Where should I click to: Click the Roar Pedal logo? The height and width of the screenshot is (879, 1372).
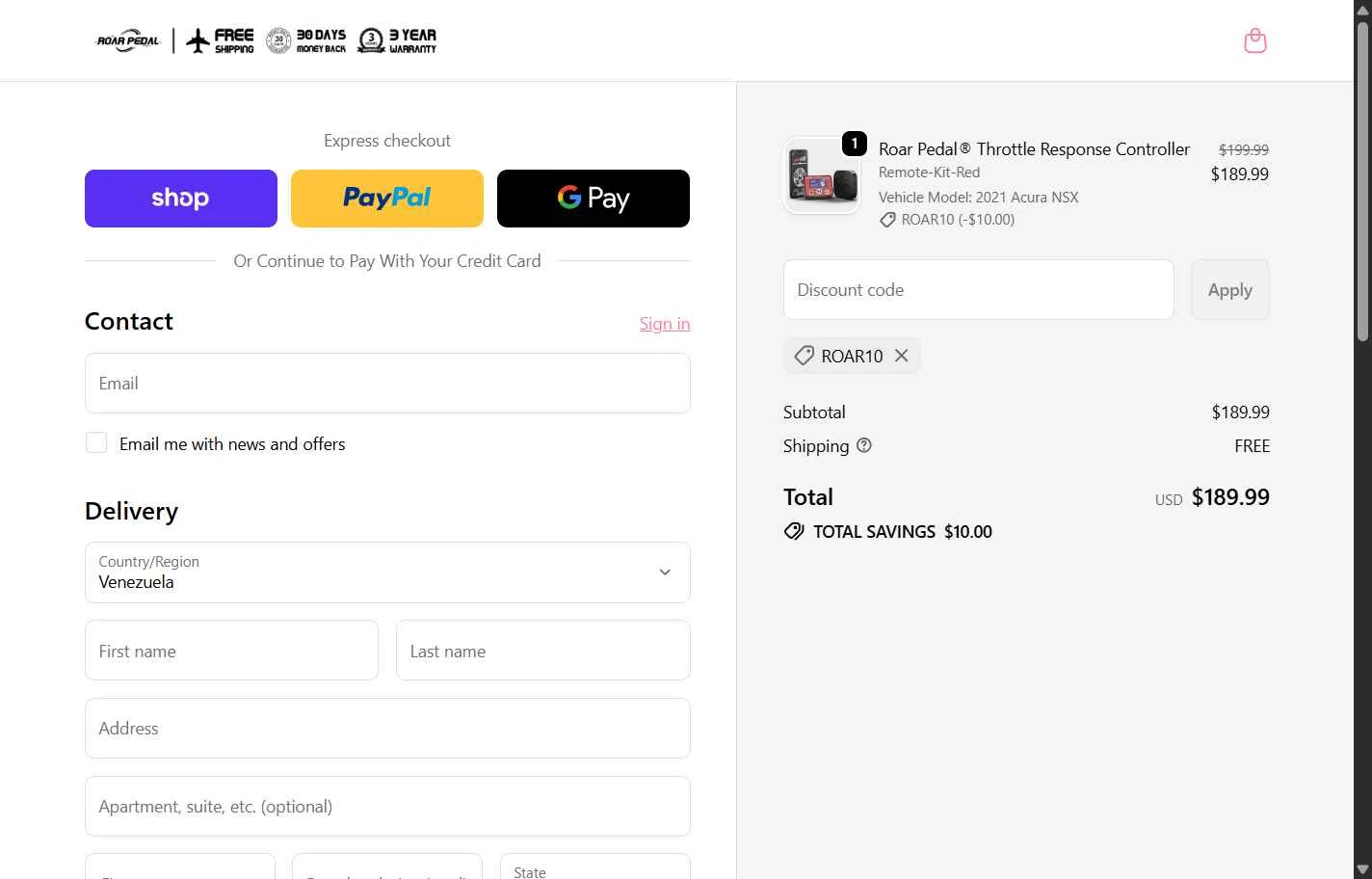[x=128, y=40]
